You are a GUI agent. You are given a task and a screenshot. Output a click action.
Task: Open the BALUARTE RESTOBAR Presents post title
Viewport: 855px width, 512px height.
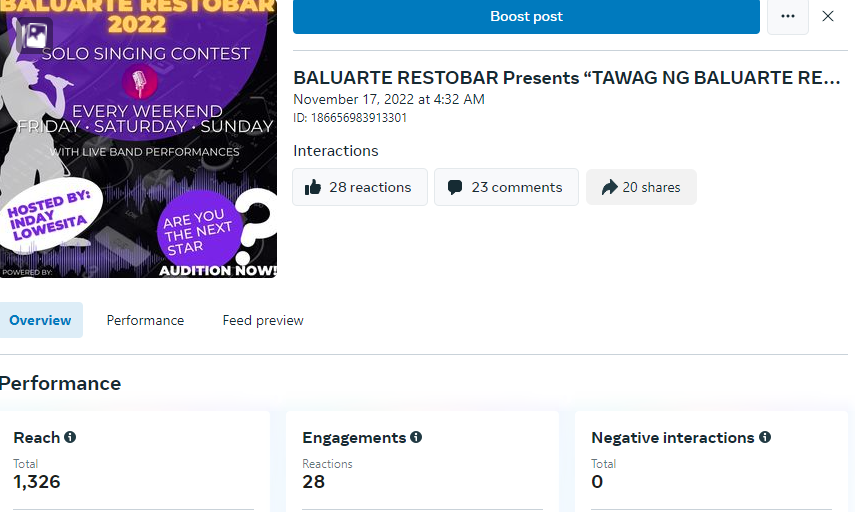pyautogui.click(x=566, y=78)
